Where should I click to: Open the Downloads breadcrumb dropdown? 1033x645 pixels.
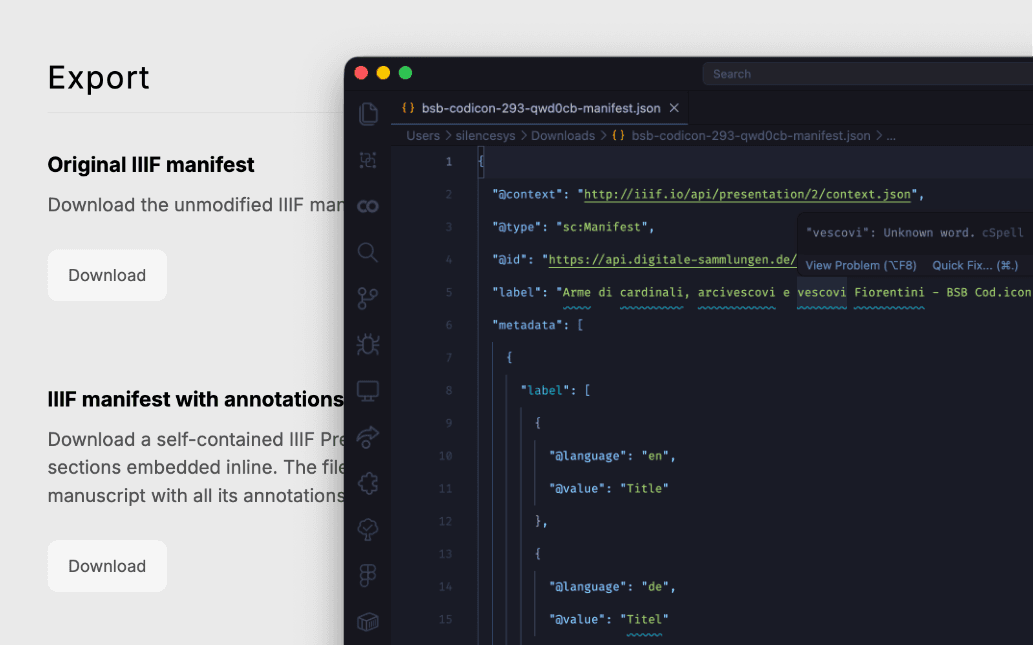563,135
